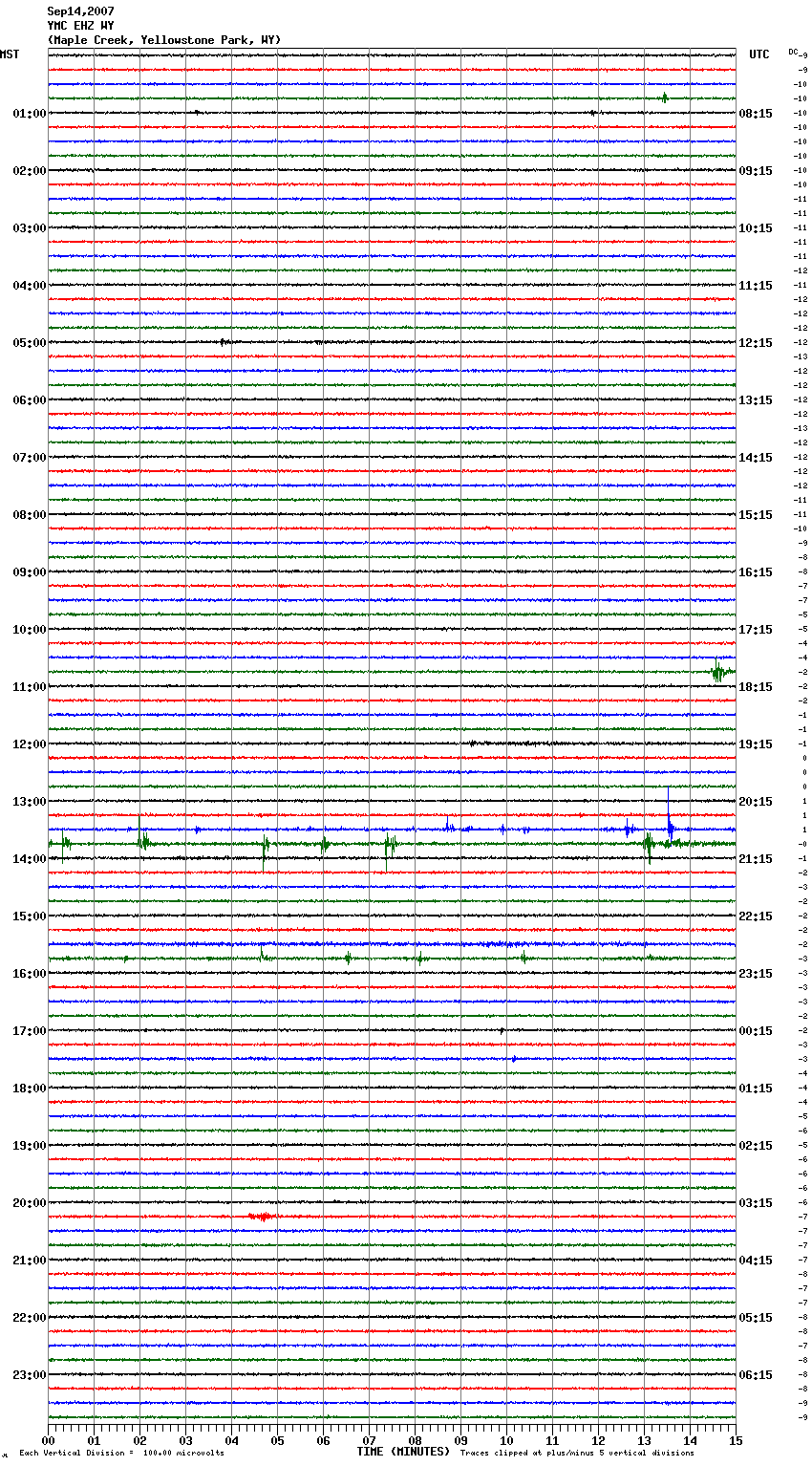Click the MST time label "02:00"
Viewport: 812px width, 1466px height.
tap(30, 171)
